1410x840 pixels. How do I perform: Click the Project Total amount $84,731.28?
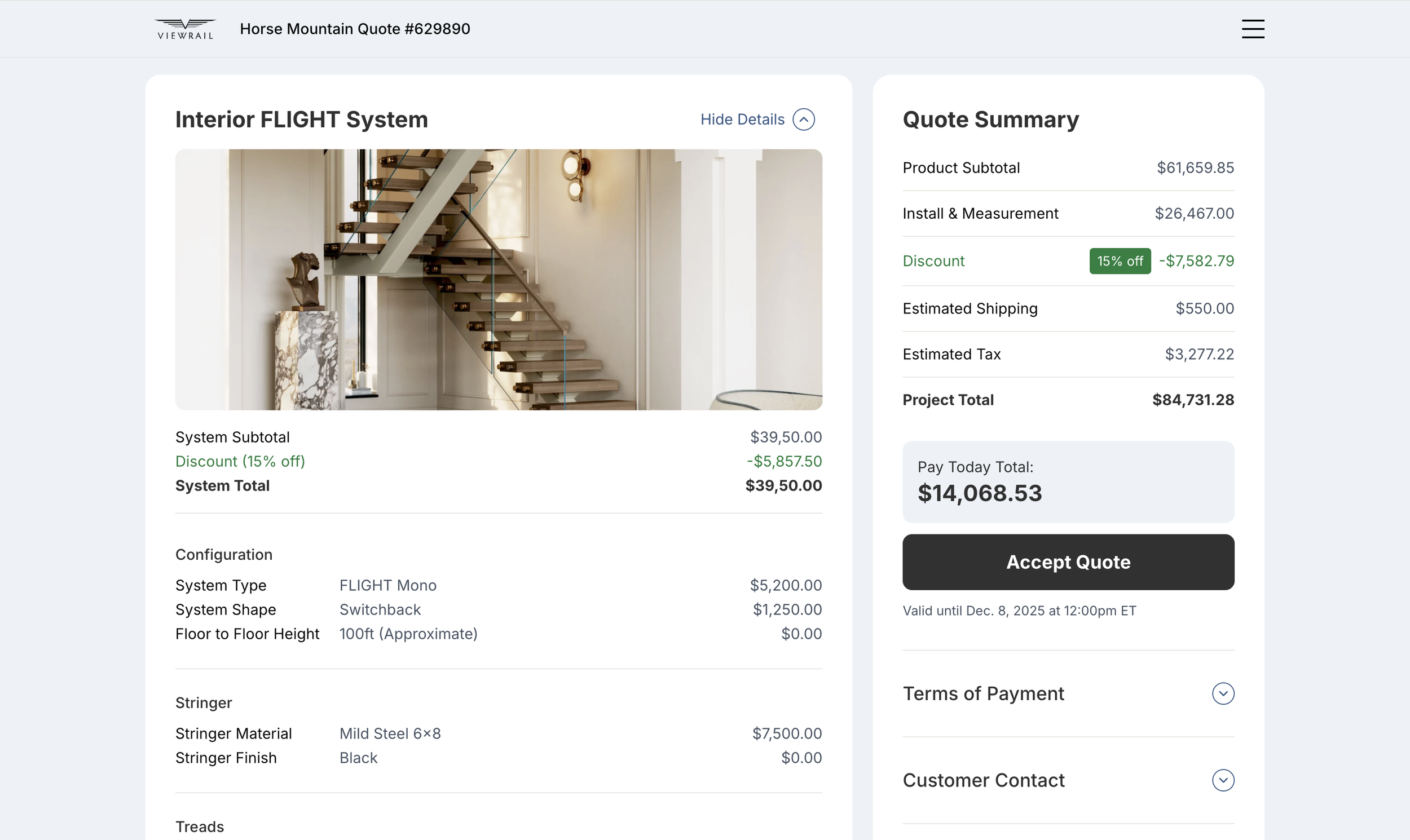pos(1192,400)
